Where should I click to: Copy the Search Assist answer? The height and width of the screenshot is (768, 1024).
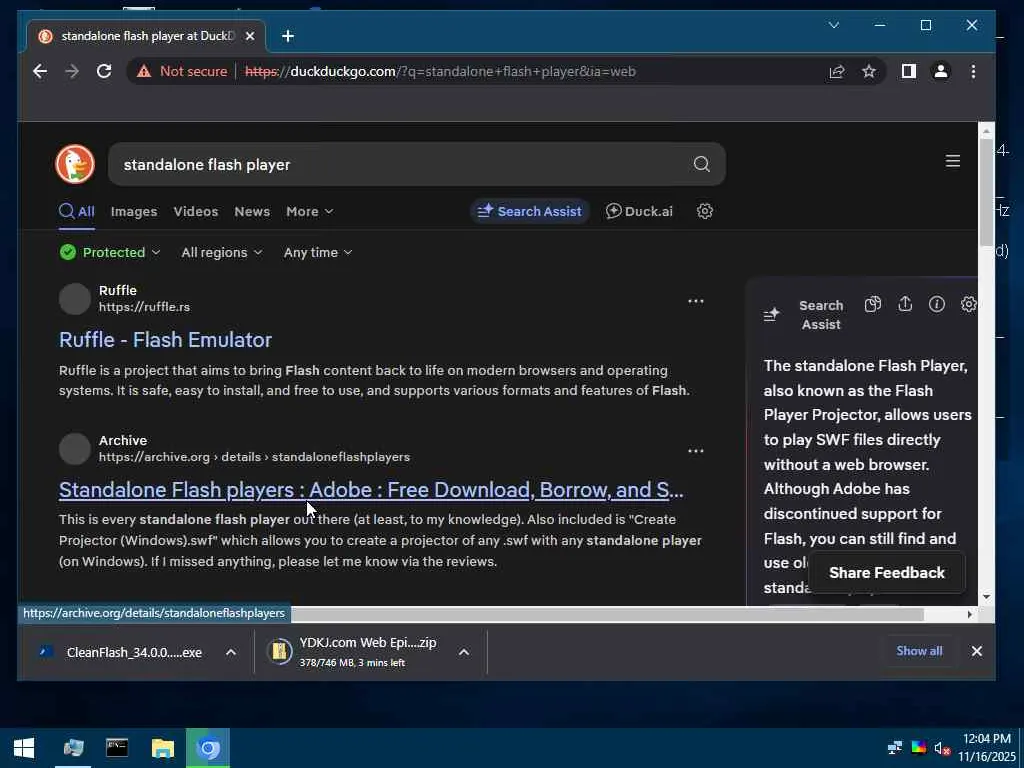(x=872, y=304)
